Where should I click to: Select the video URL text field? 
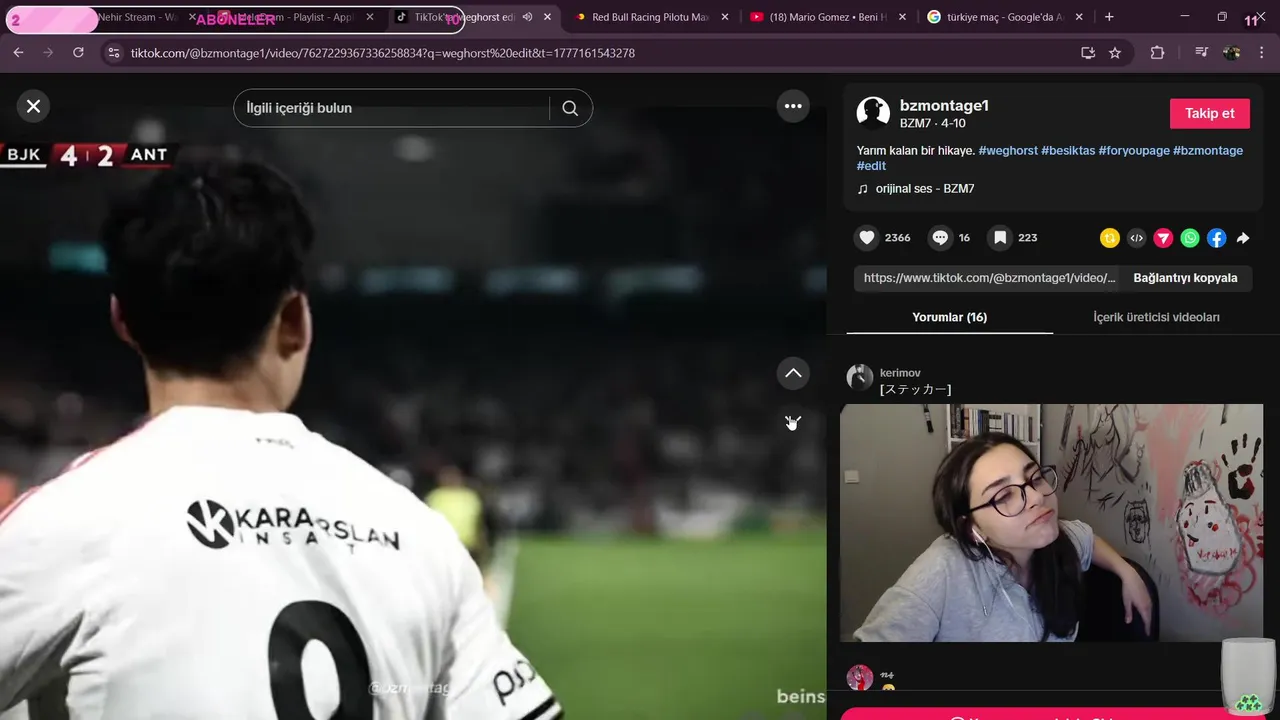click(x=989, y=278)
